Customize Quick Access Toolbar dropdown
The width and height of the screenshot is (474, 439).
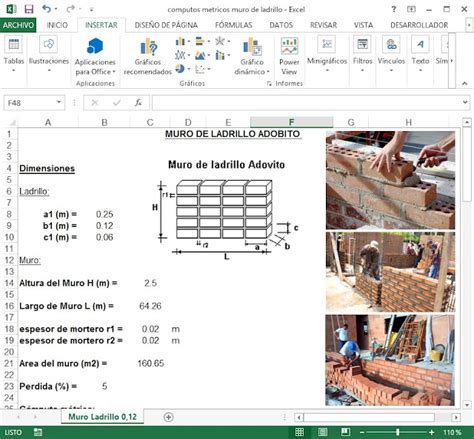91,10
